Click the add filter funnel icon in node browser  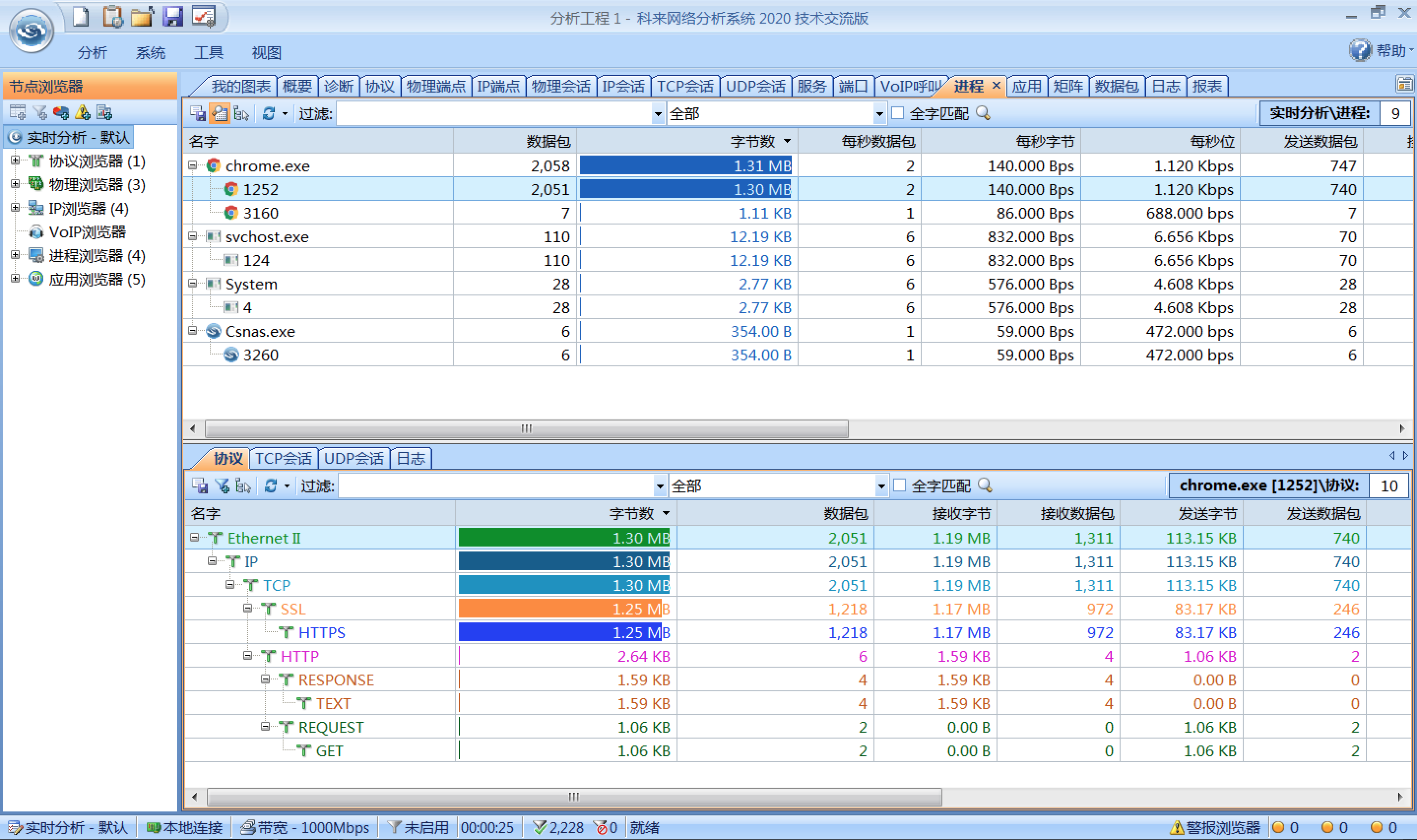pyautogui.click(x=39, y=113)
